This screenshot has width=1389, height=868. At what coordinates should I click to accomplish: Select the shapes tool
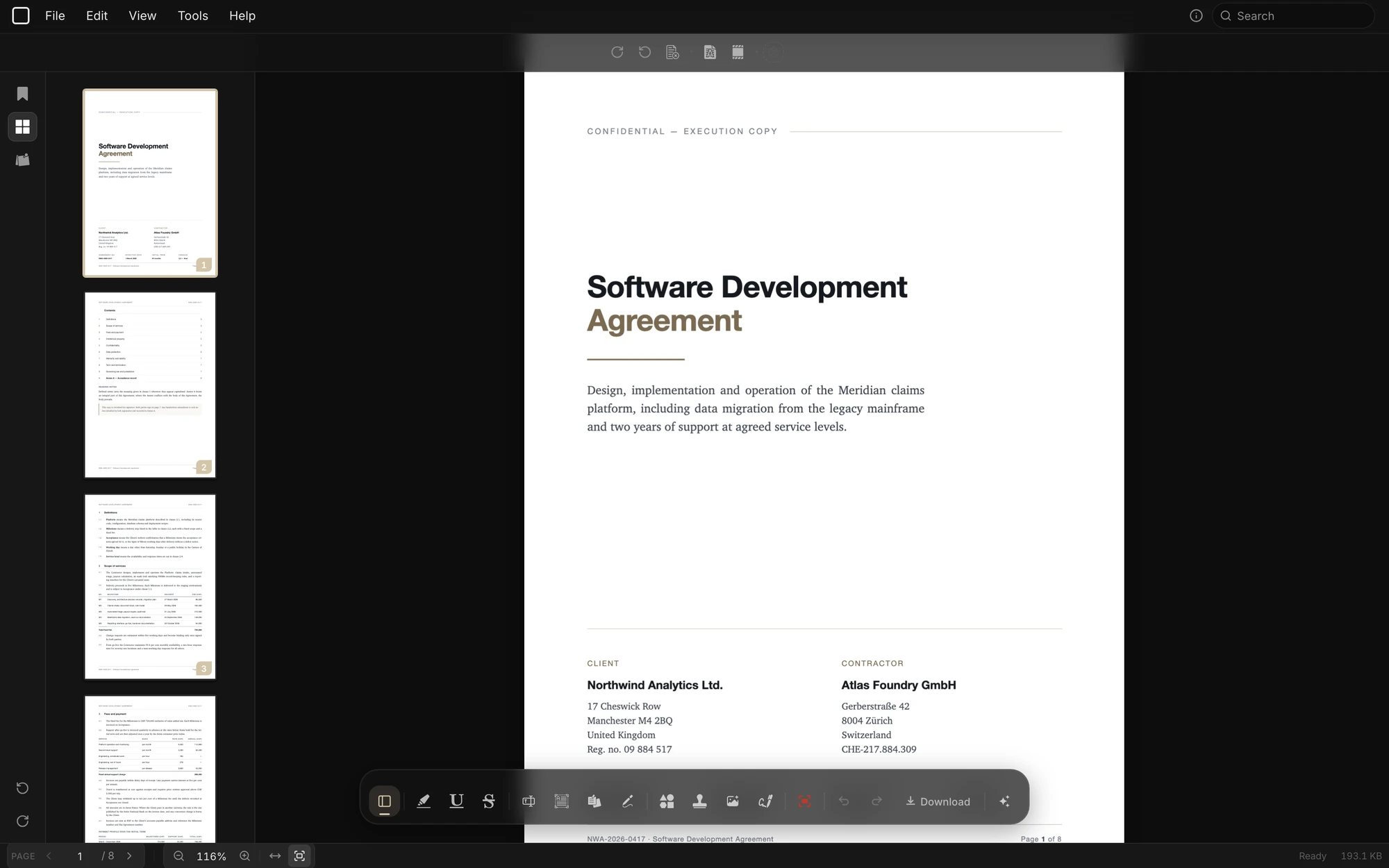click(667, 801)
